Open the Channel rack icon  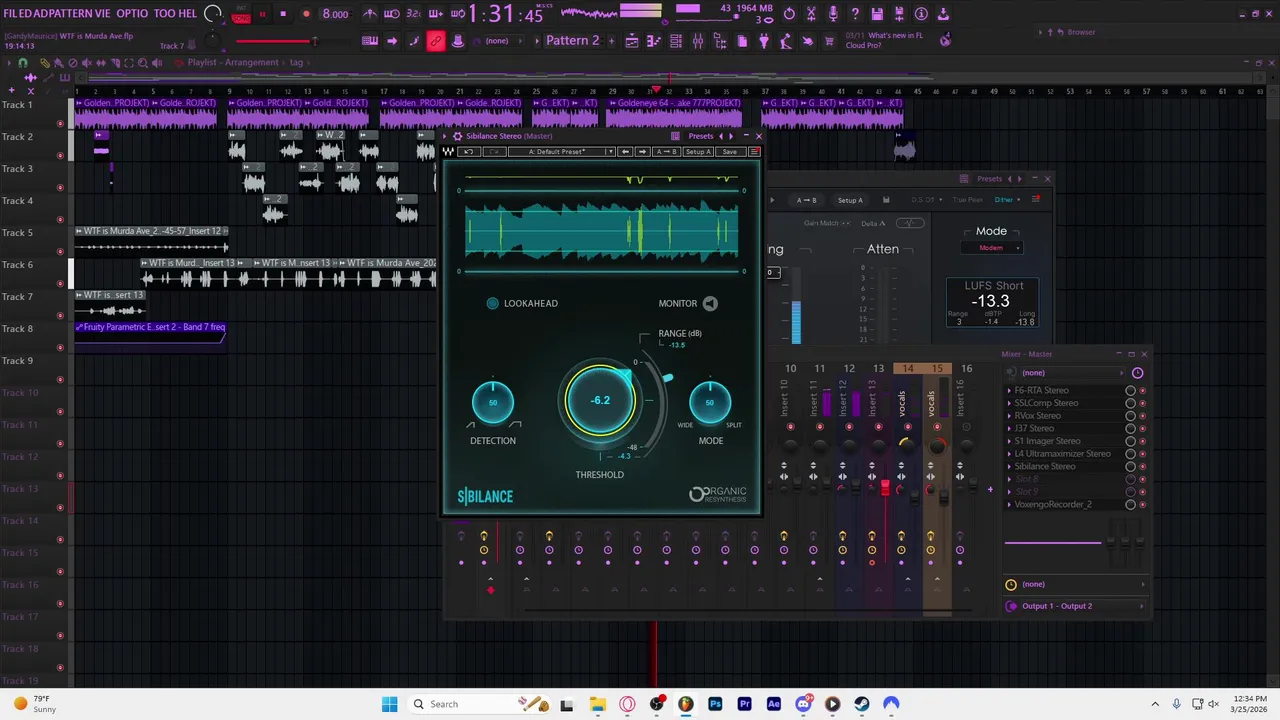[676, 41]
